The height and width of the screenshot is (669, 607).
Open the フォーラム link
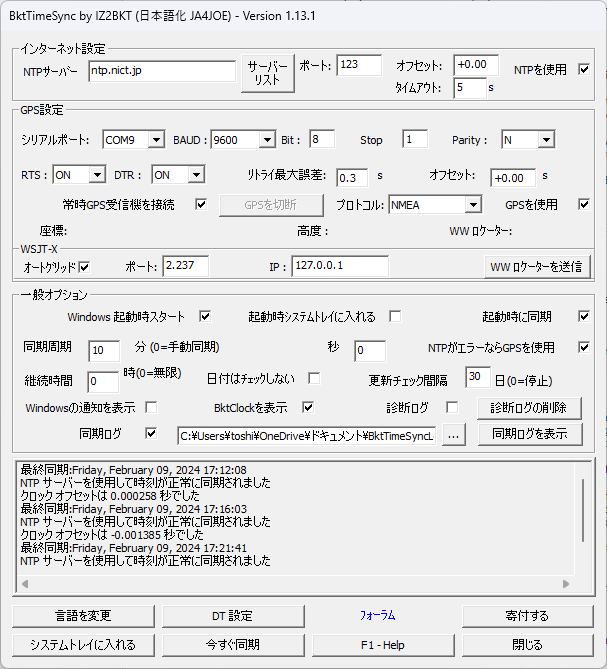pos(378,615)
